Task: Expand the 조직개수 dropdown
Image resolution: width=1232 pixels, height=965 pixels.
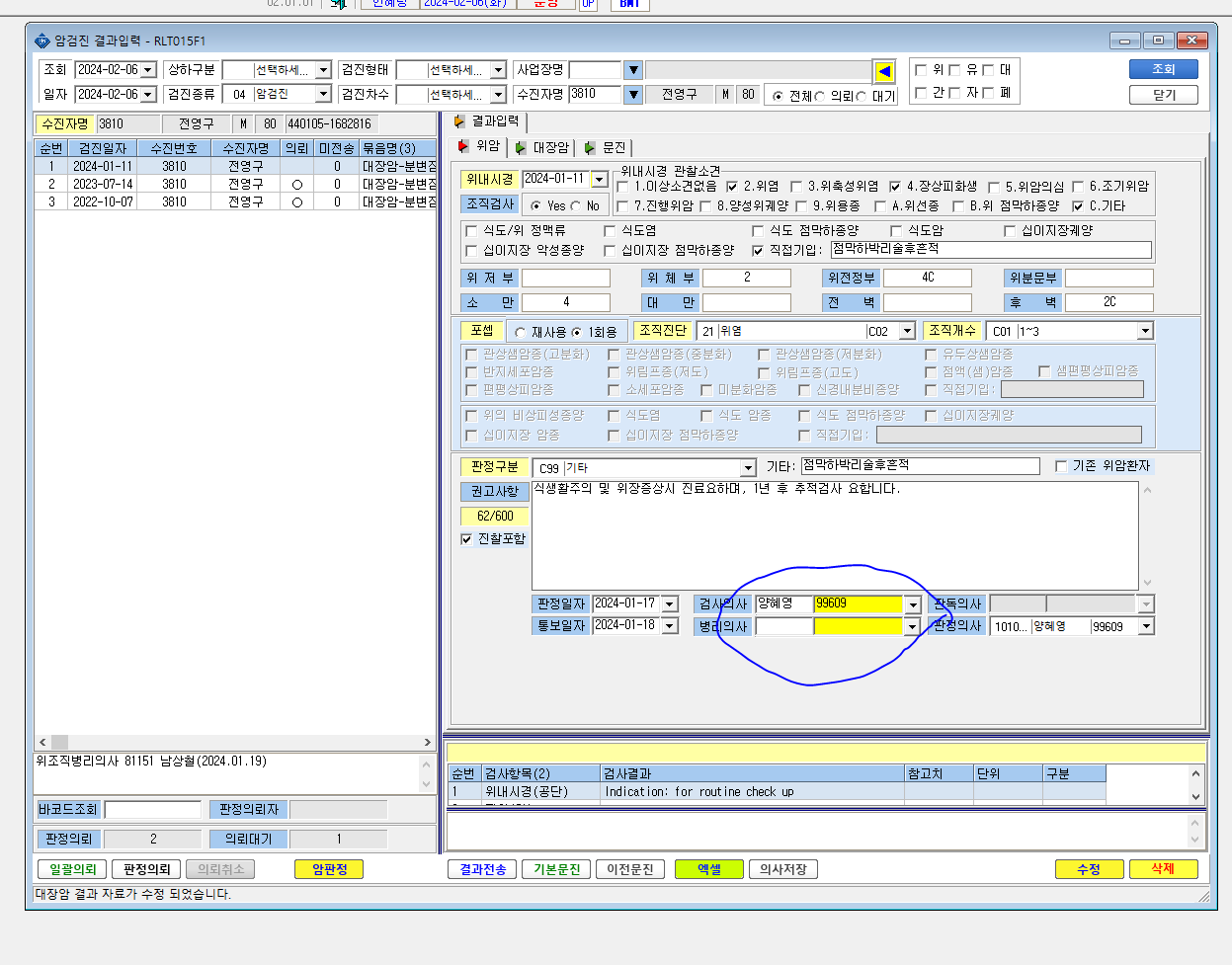Action: [x=1145, y=331]
